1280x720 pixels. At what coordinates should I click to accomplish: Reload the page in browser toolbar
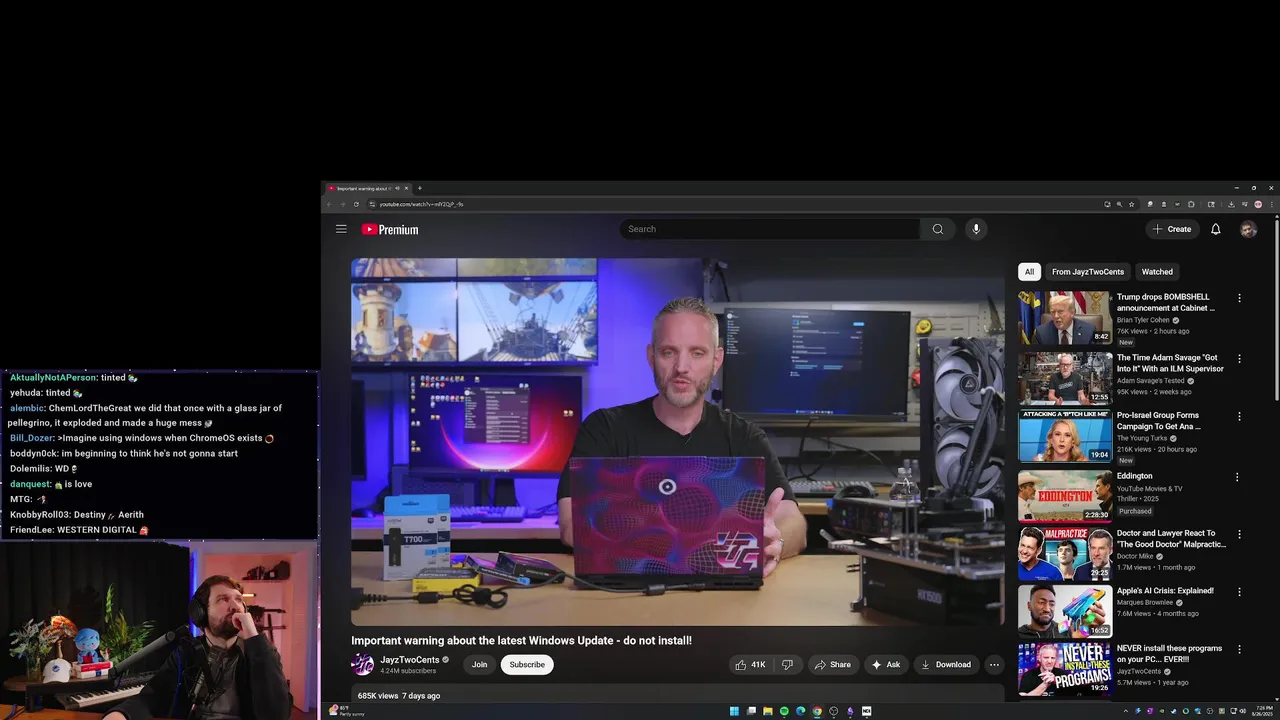(x=356, y=204)
